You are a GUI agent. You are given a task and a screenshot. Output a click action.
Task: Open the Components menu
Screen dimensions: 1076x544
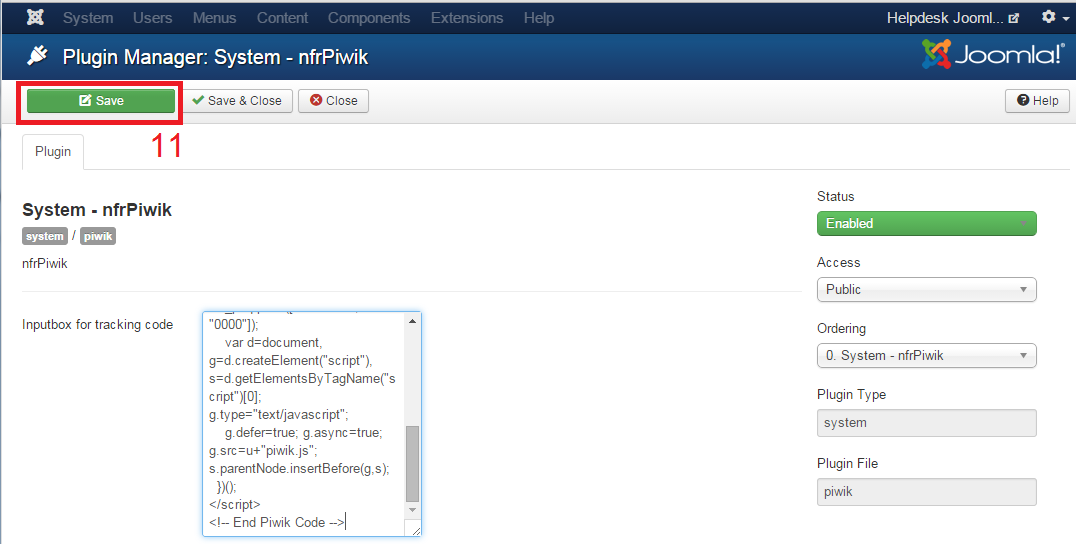369,18
